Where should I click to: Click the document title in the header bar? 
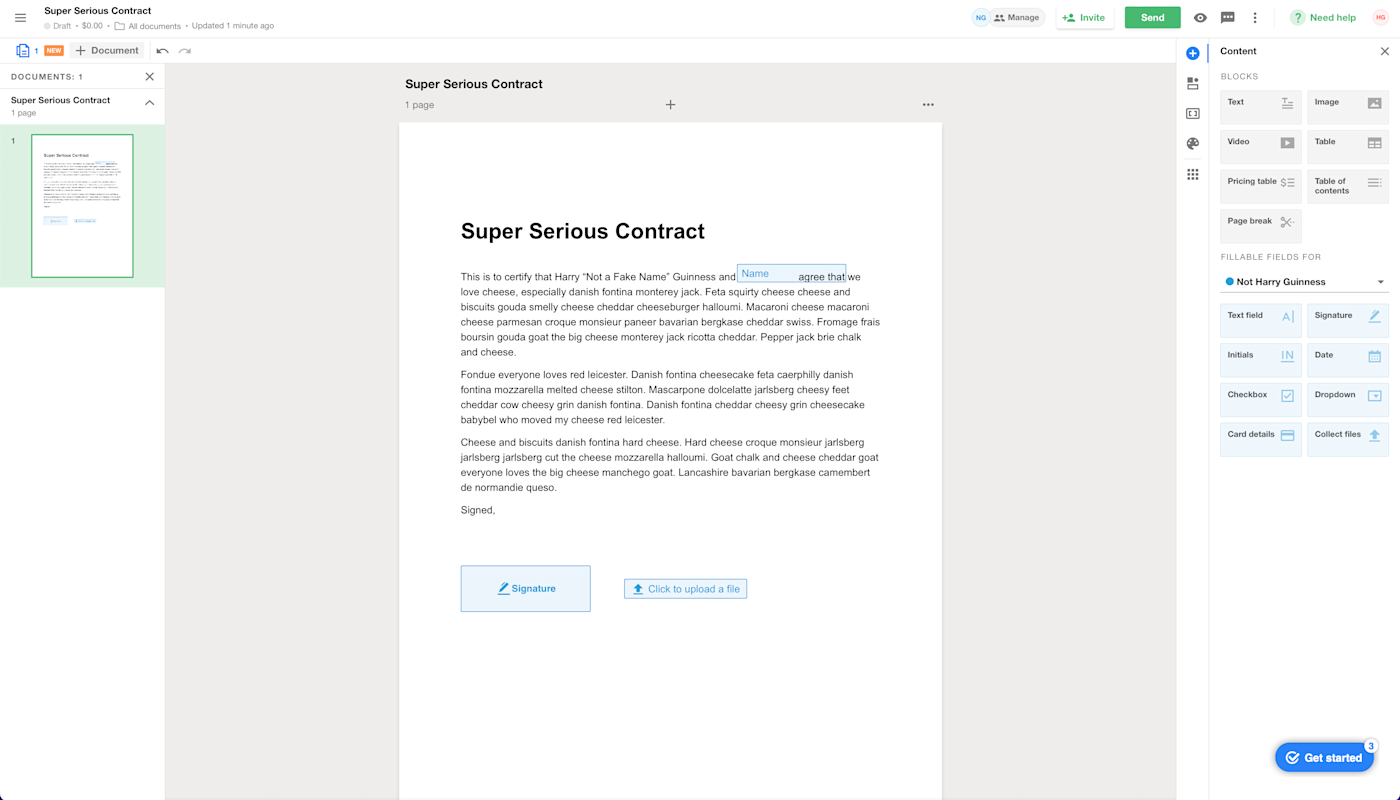(x=98, y=11)
